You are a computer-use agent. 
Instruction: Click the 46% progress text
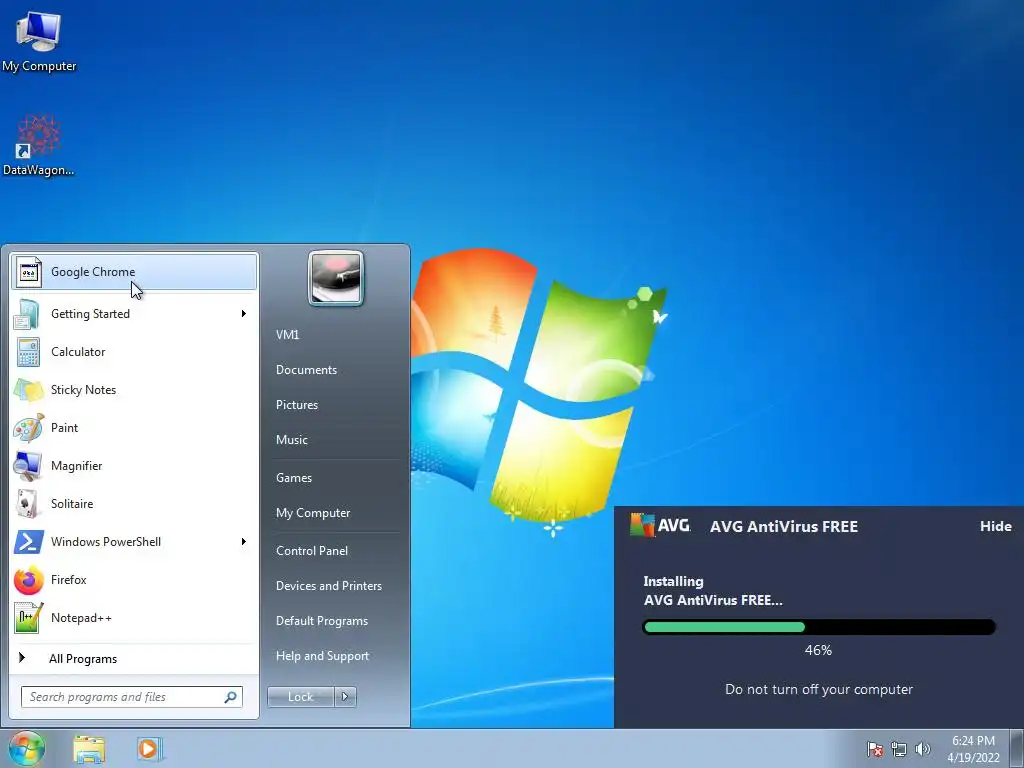pyautogui.click(x=818, y=650)
